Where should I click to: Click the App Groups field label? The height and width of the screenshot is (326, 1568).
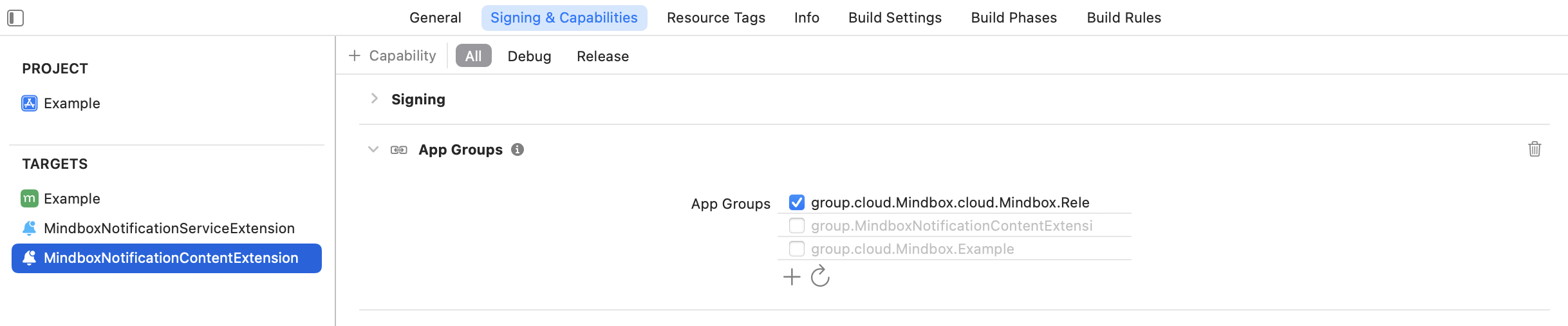pos(731,204)
